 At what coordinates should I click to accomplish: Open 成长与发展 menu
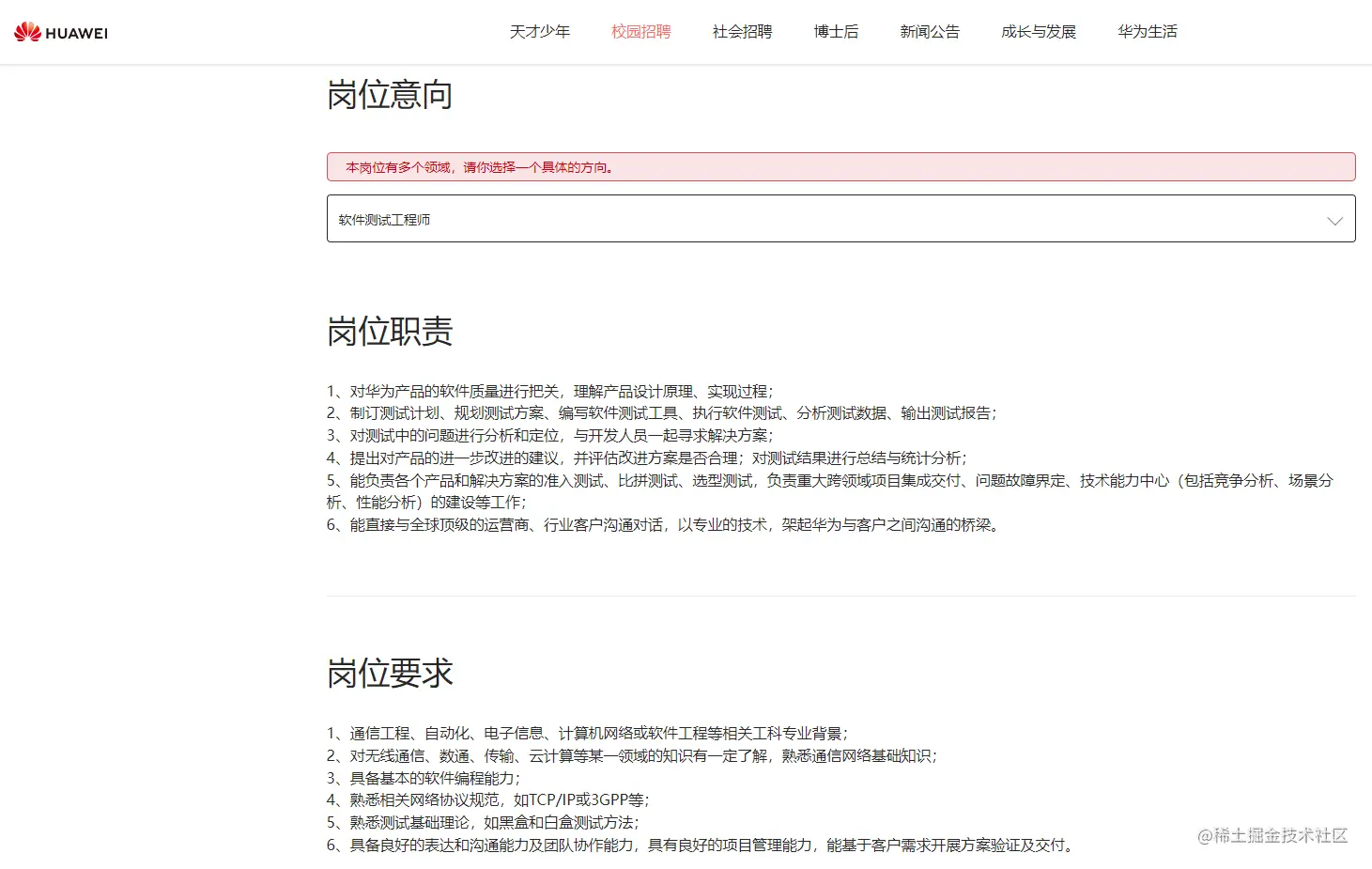click(x=1039, y=32)
